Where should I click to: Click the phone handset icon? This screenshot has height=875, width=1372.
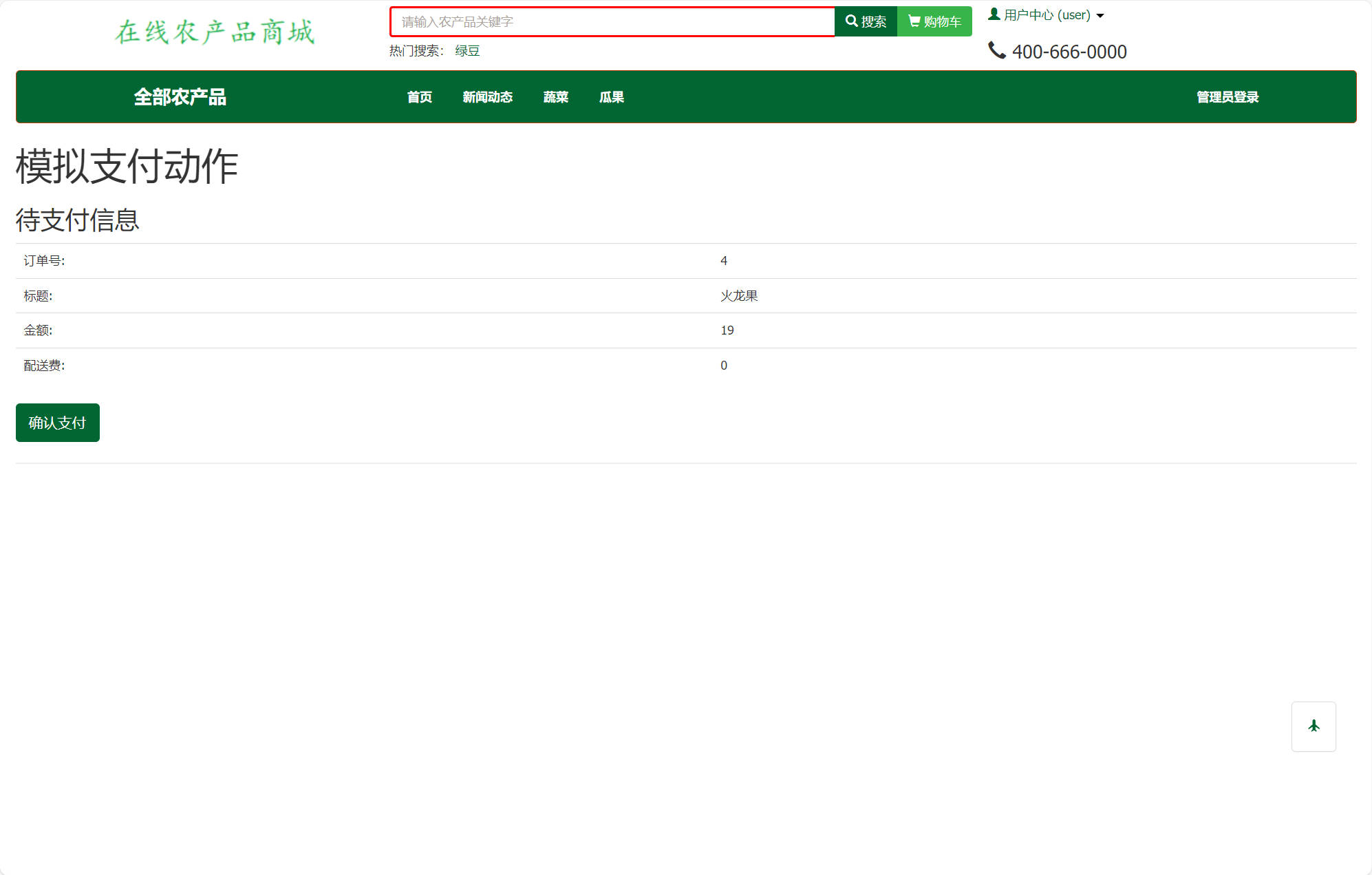pyautogui.click(x=996, y=50)
